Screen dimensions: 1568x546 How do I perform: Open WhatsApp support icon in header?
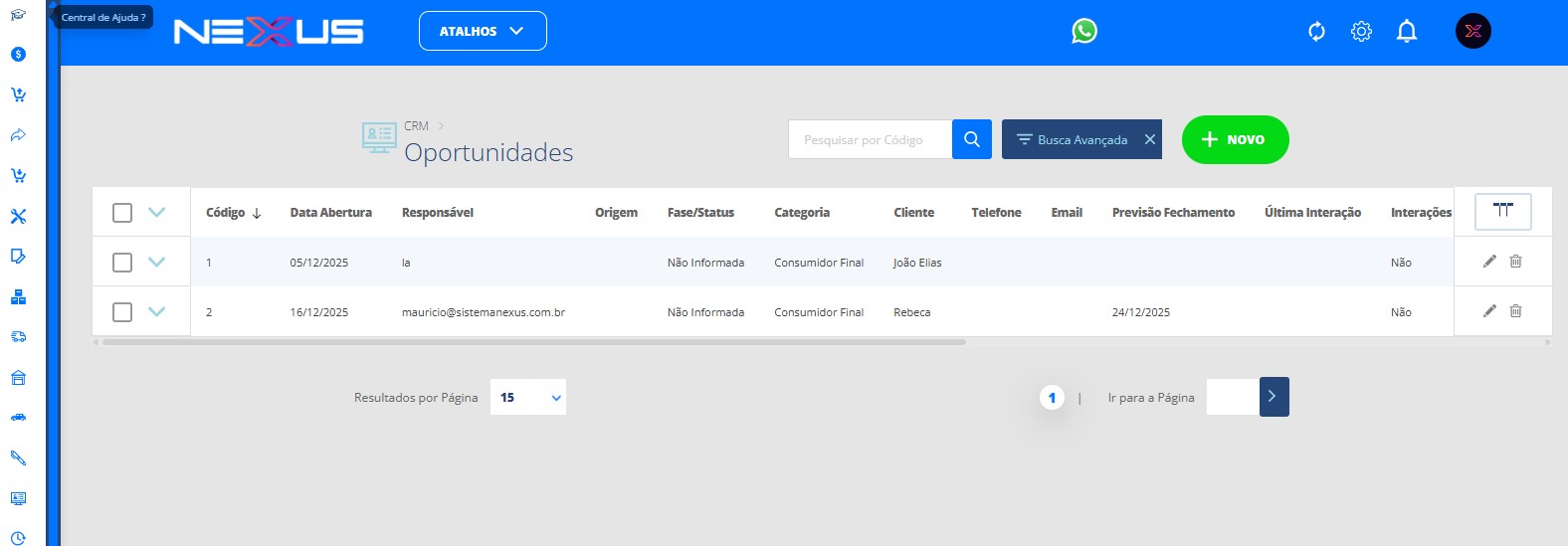[x=1083, y=32]
